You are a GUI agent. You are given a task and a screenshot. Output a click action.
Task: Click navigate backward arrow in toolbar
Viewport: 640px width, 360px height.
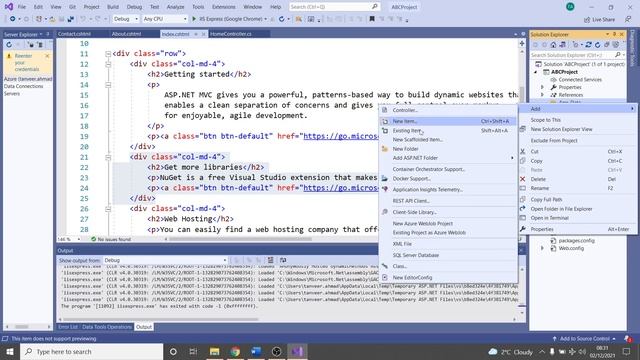tap(12, 19)
